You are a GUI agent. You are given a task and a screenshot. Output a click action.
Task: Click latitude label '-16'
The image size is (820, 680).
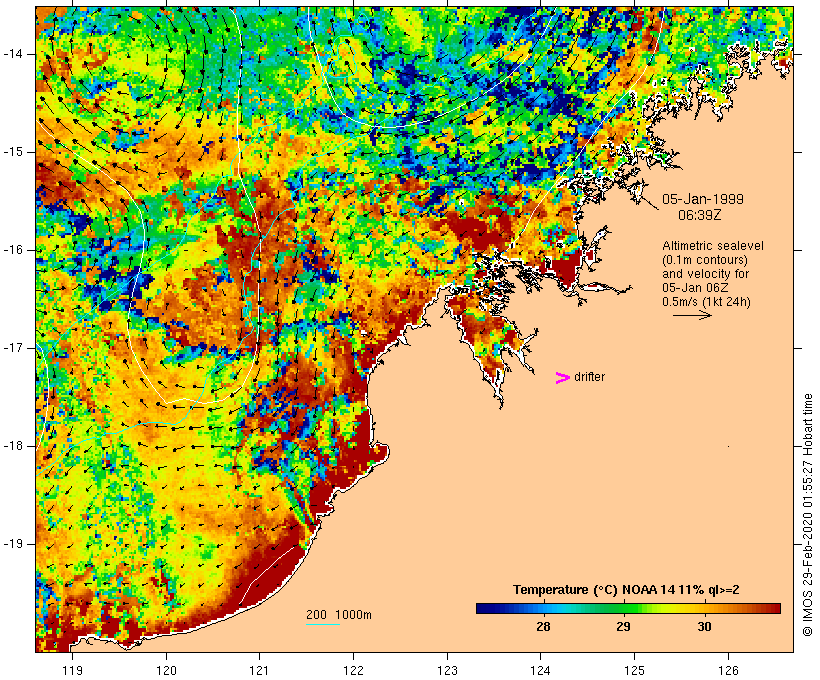click(x=13, y=250)
